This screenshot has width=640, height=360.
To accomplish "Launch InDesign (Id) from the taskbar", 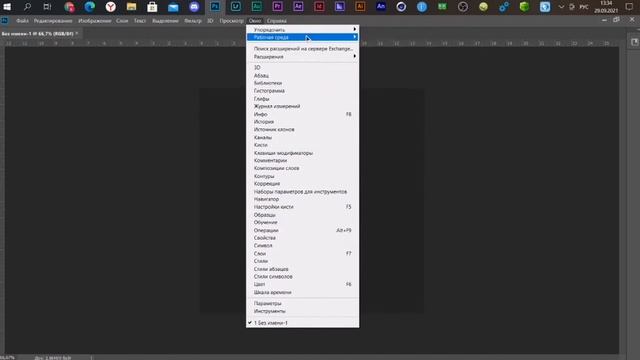I will tap(319, 7).
